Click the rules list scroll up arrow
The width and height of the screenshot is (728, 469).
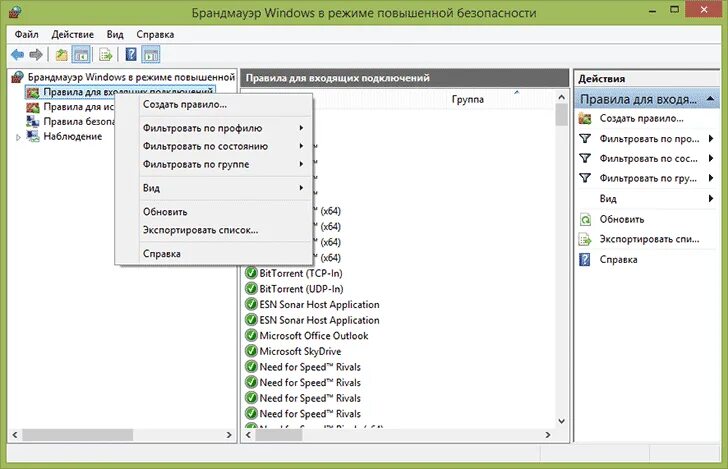click(561, 97)
